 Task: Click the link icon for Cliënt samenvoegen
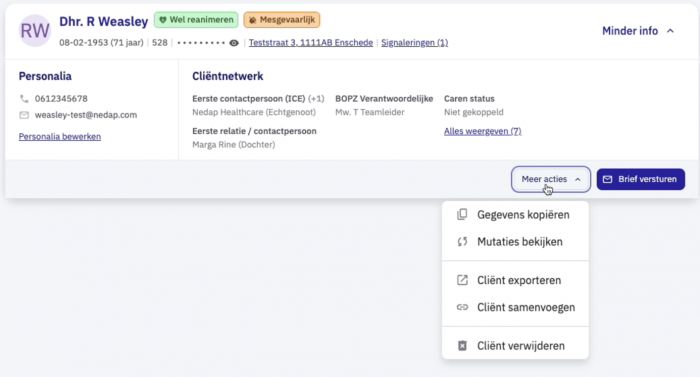[x=462, y=307]
